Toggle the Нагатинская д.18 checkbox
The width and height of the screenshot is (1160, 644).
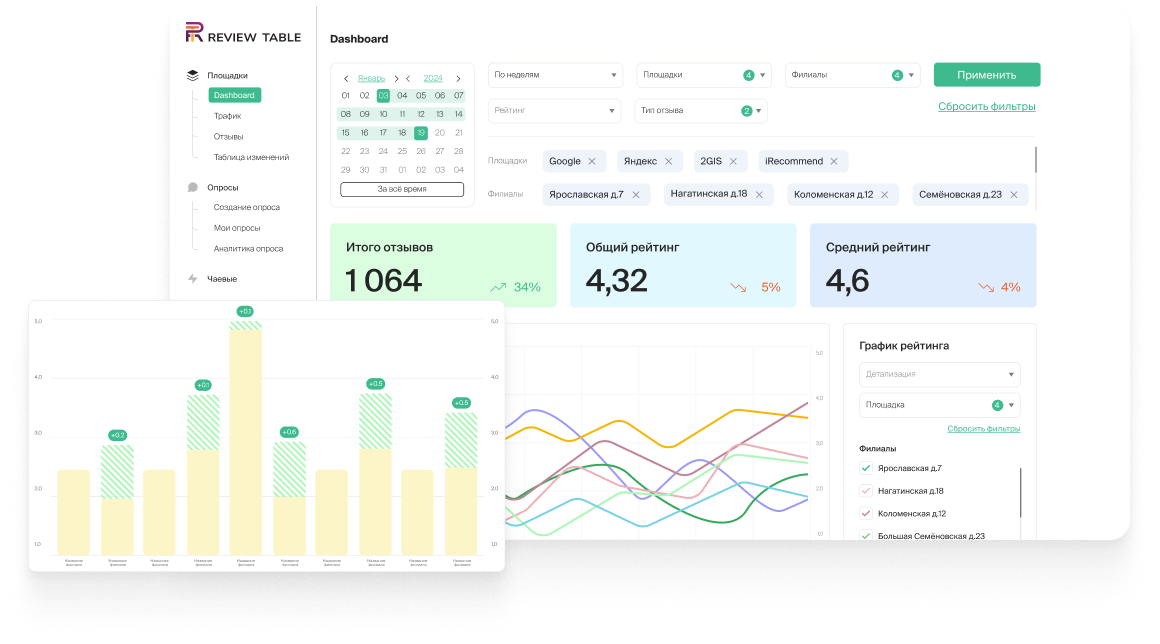tap(866, 491)
